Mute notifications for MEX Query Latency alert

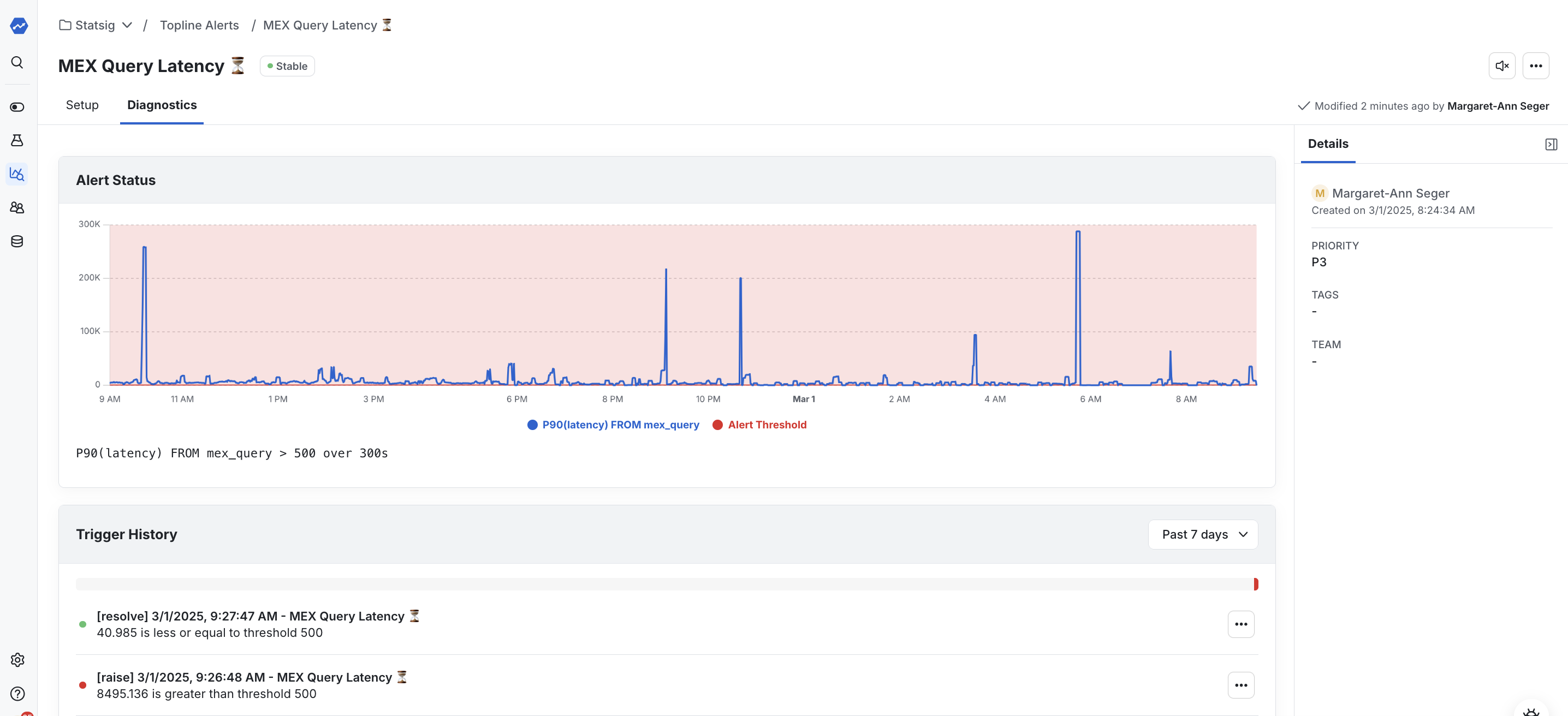(1501, 65)
